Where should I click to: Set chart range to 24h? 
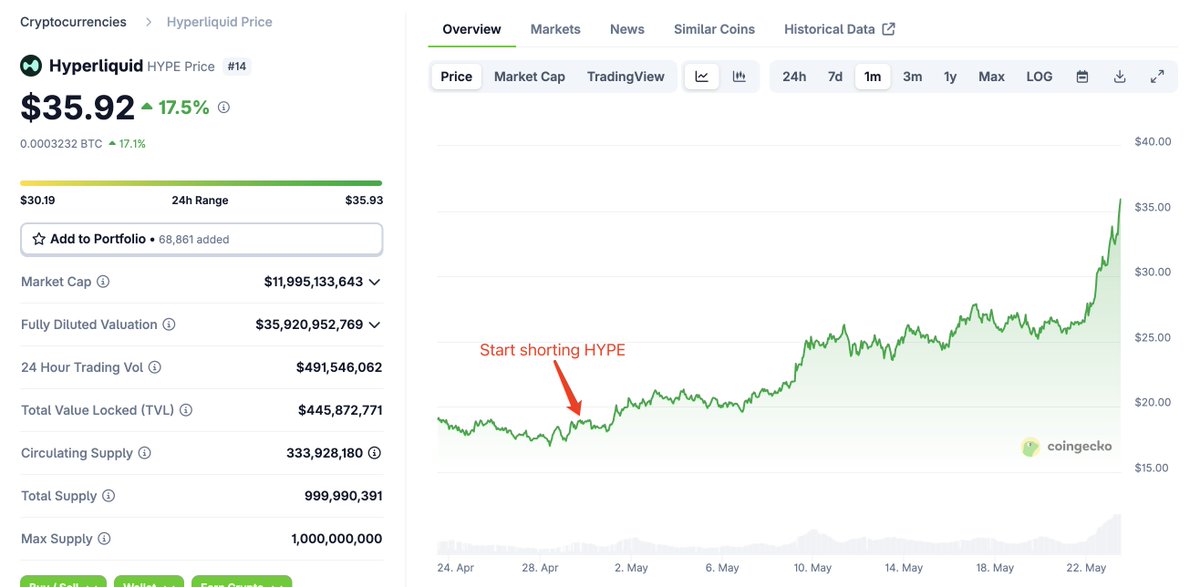pyautogui.click(x=794, y=76)
